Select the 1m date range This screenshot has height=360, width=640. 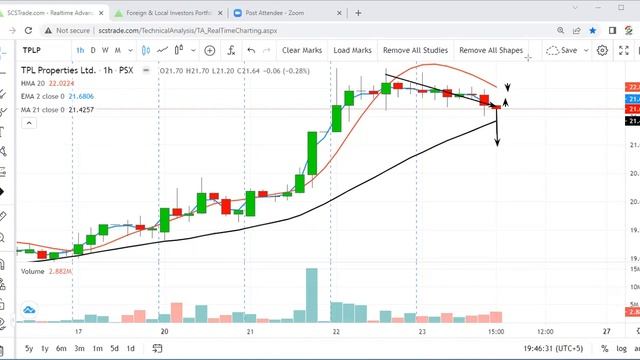click(98, 349)
